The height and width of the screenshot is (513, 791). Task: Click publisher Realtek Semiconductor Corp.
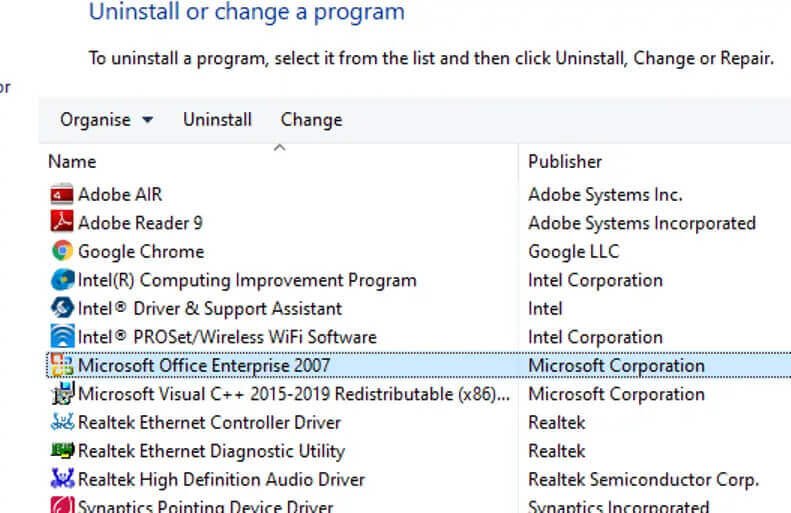643,479
